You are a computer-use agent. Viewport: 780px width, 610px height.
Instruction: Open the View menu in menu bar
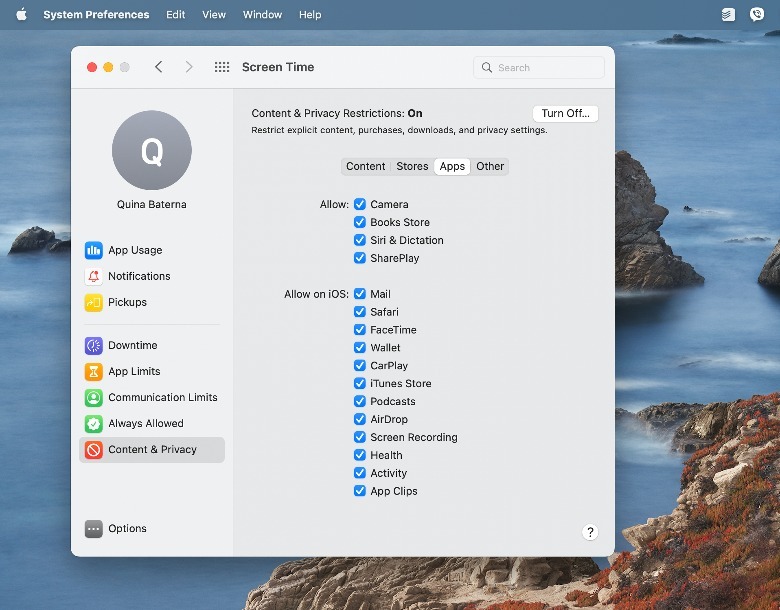coord(214,15)
